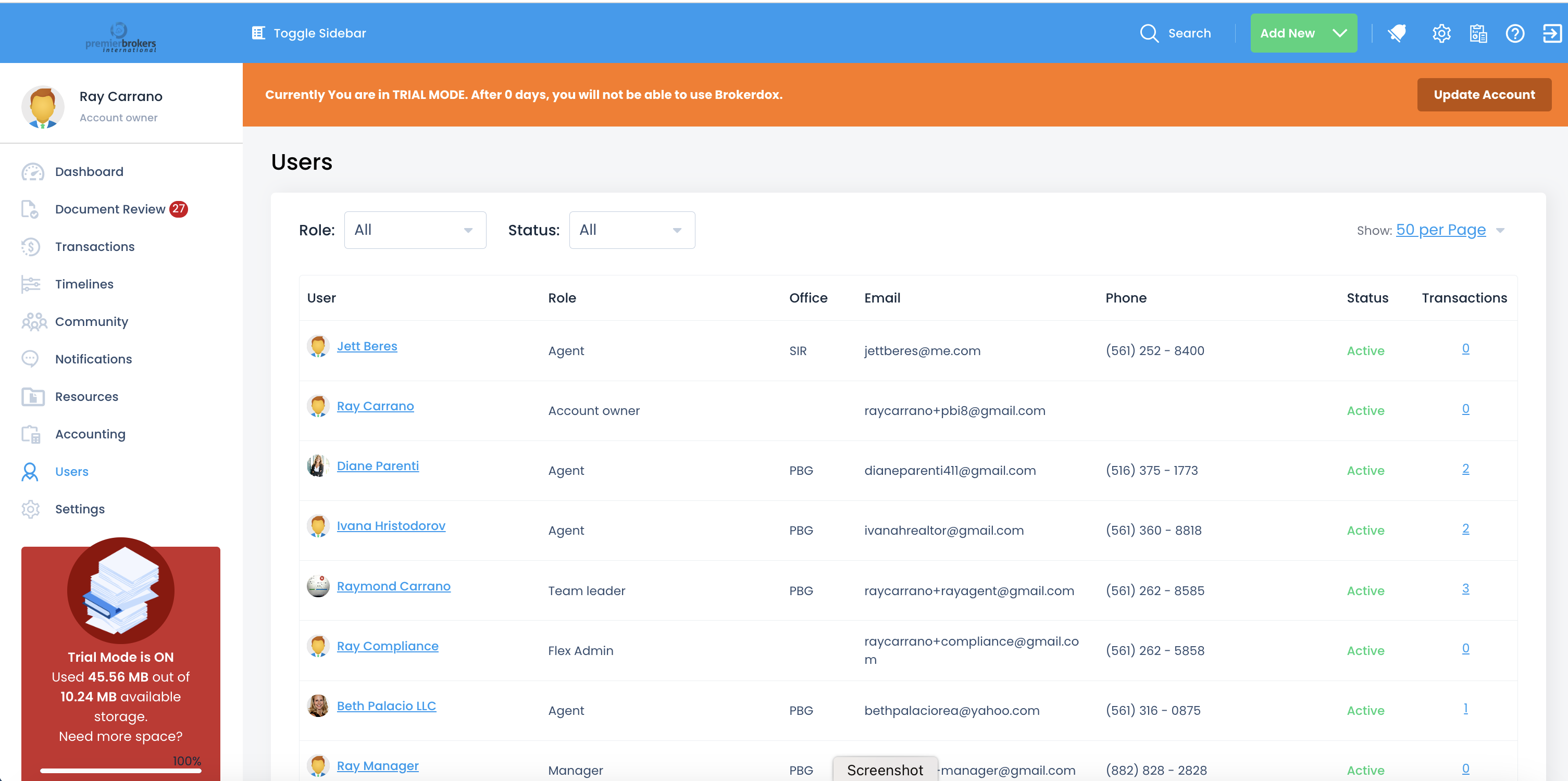Click the Users person icon in sidebar
The width and height of the screenshot is (1568, 781).
pyautogui.click(x=30, y=472)
